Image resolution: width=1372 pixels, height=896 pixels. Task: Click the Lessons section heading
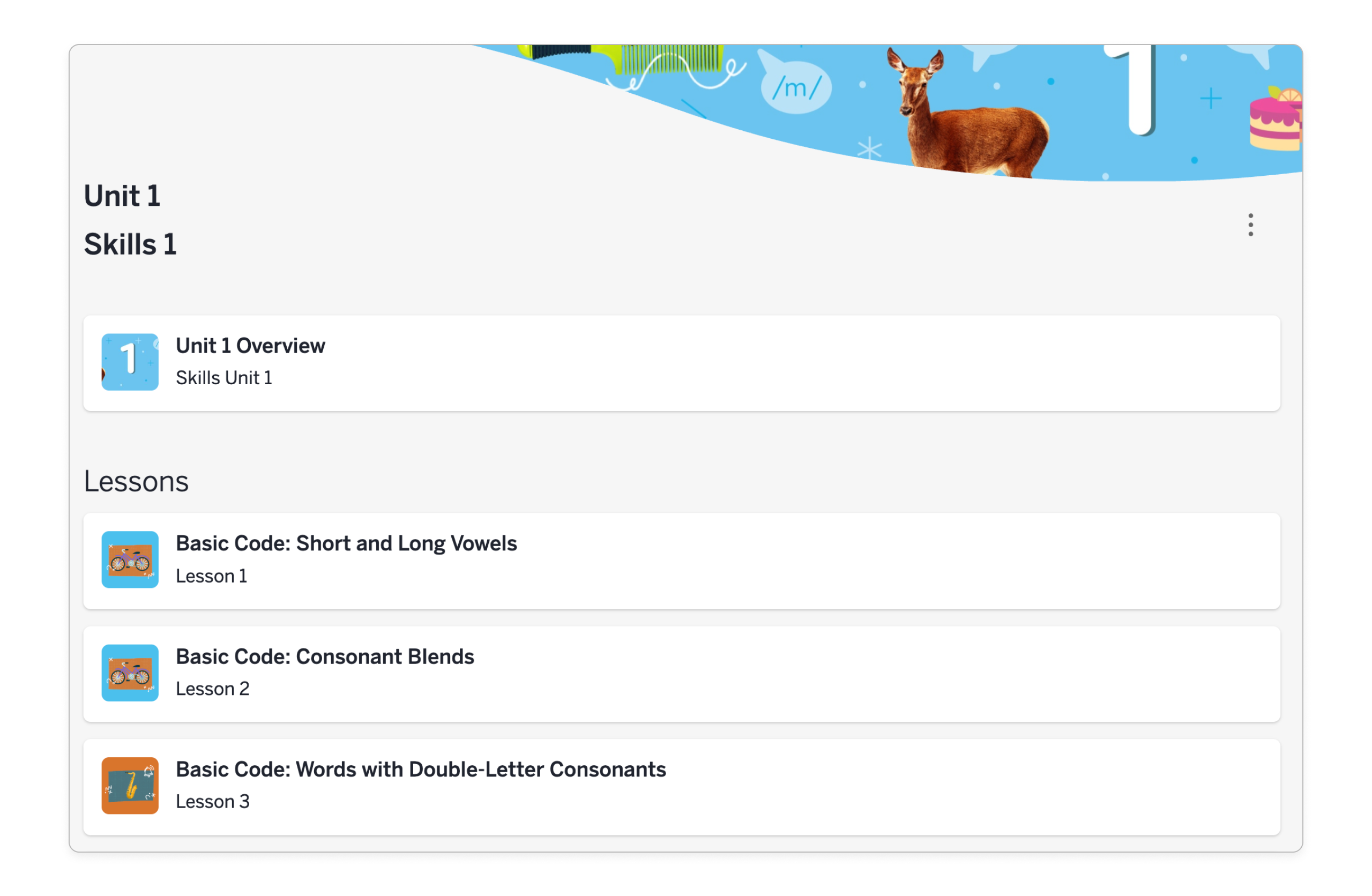tap(136, 481)
